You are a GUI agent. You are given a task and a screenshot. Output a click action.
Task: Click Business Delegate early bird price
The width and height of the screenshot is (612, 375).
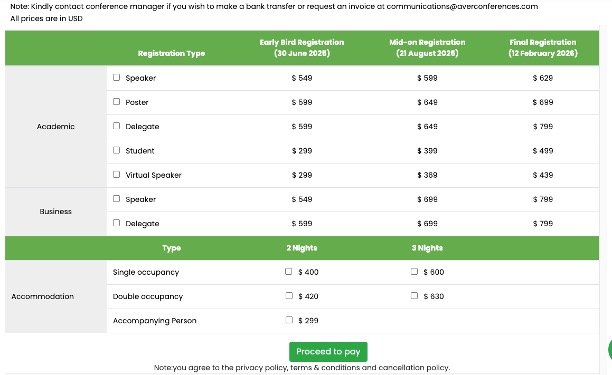coord(302,223)
